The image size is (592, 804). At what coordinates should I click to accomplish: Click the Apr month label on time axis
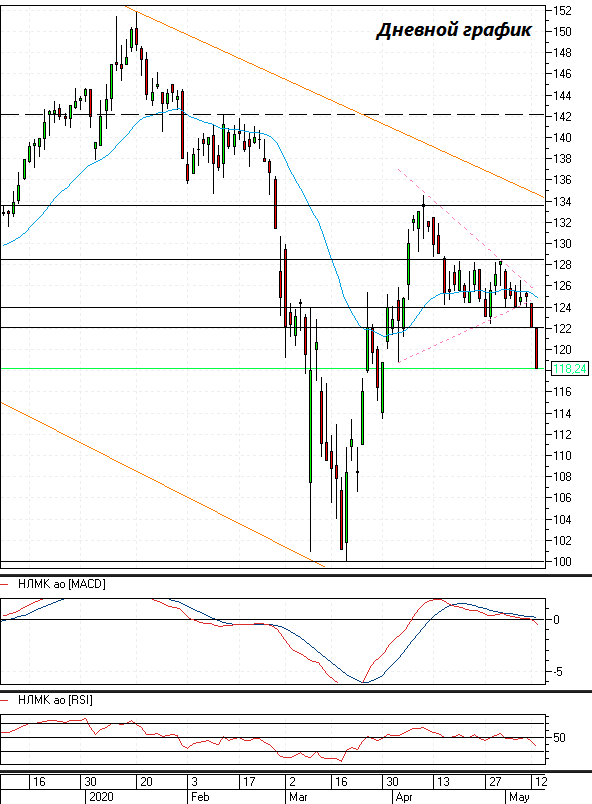click(x=404, y=797)
